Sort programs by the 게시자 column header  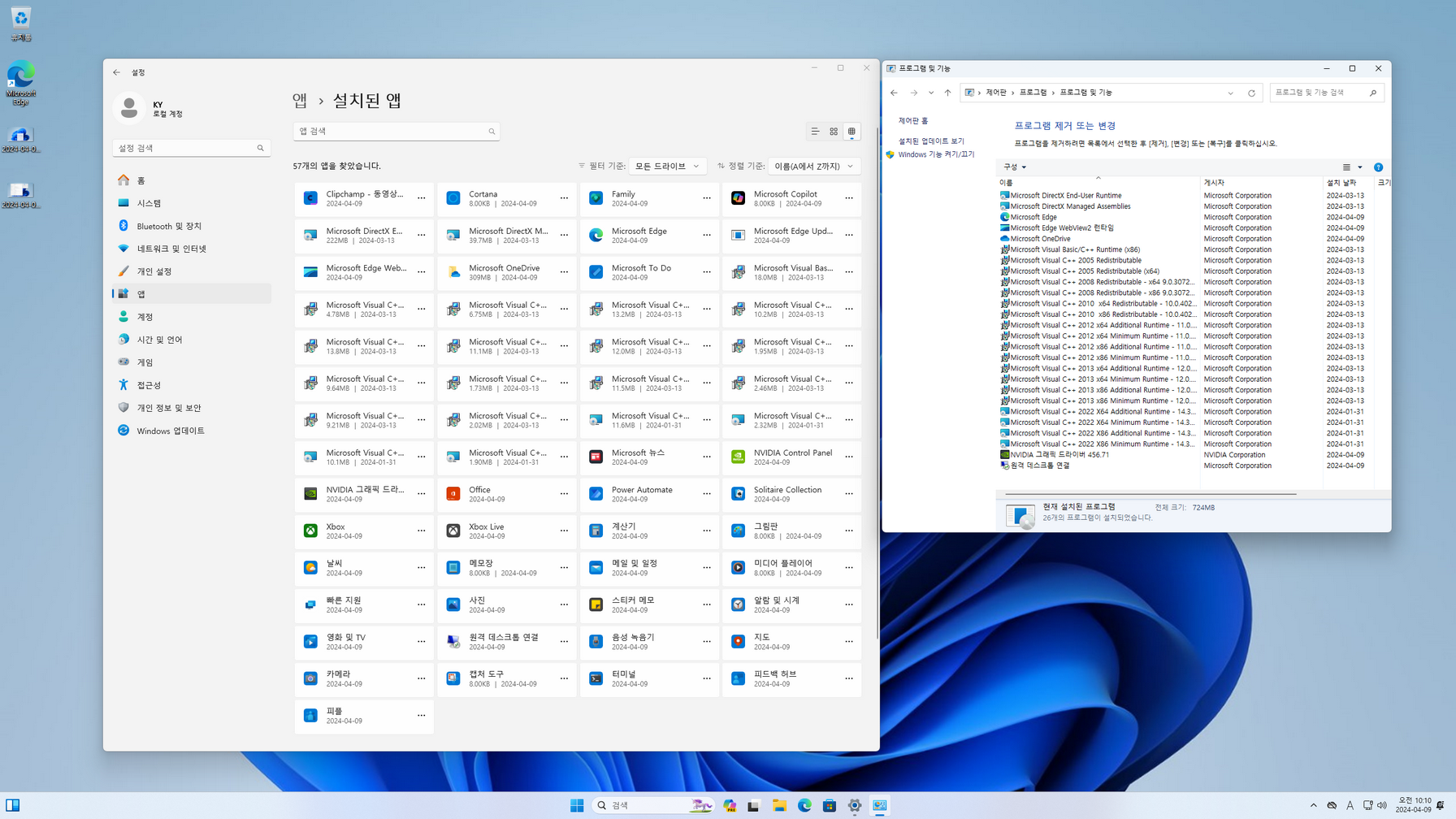(1261, 183)
